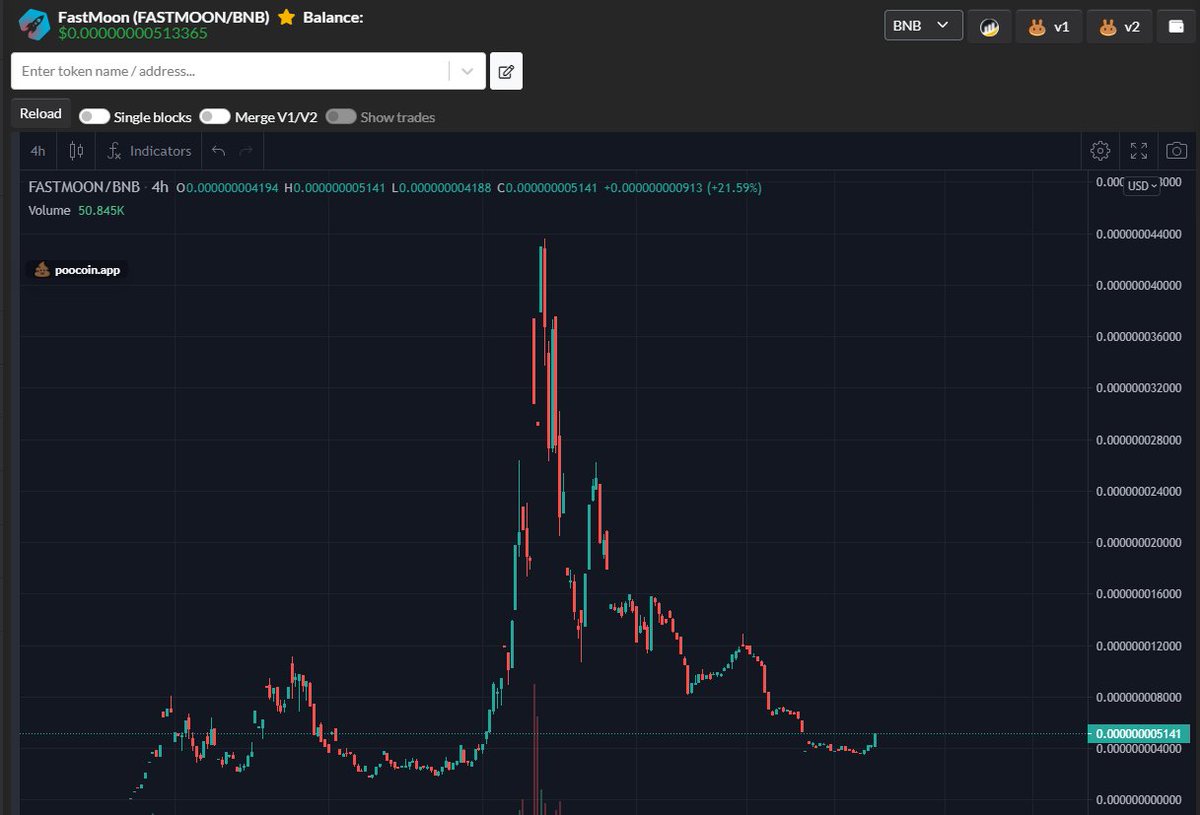The width and height of the screenshot is (1200, 815).
Task: Click the current price tag 0.000000005141
Action: (1140, 734)
